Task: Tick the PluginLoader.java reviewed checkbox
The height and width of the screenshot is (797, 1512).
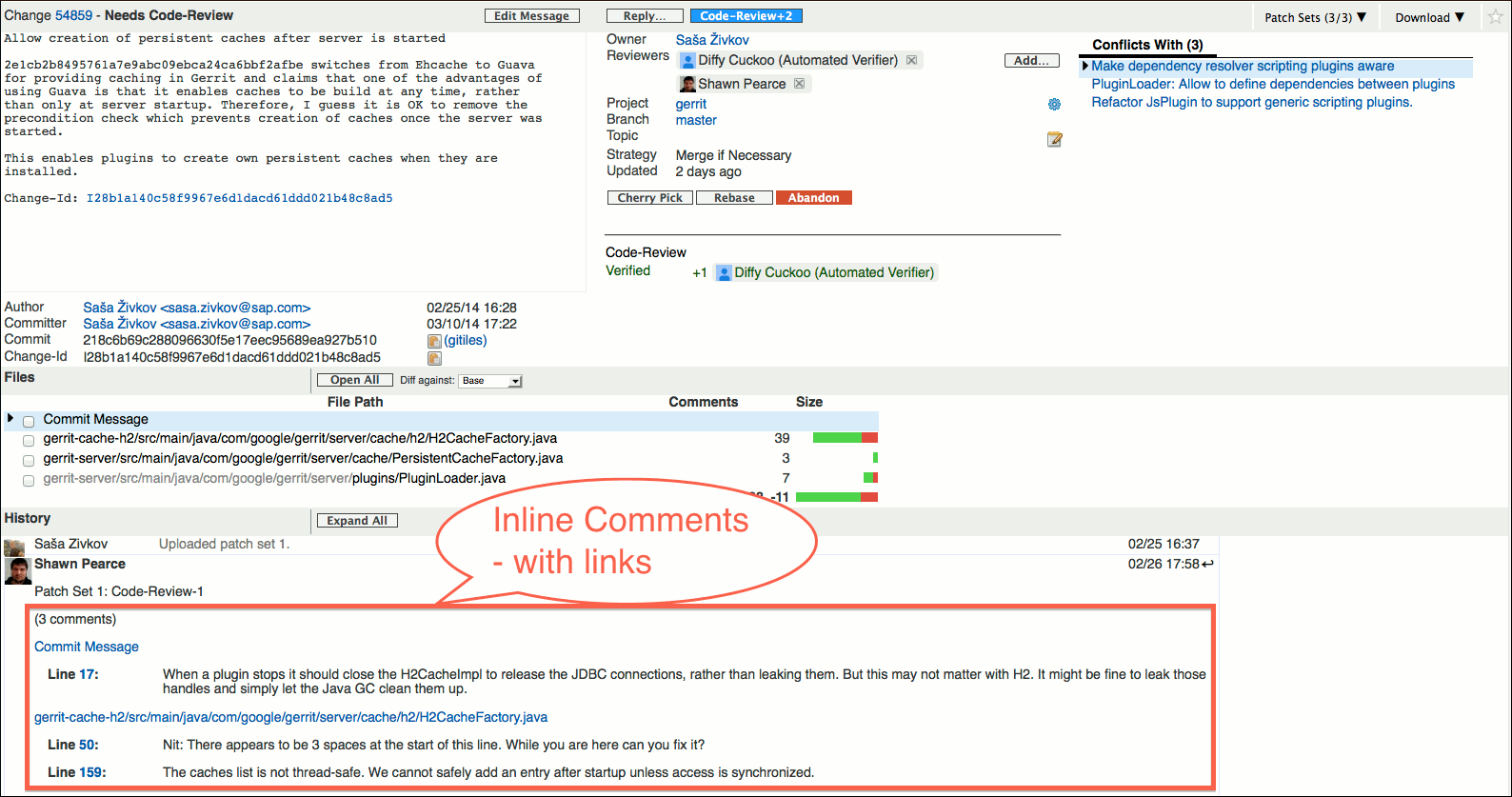Action: point(29,481)
